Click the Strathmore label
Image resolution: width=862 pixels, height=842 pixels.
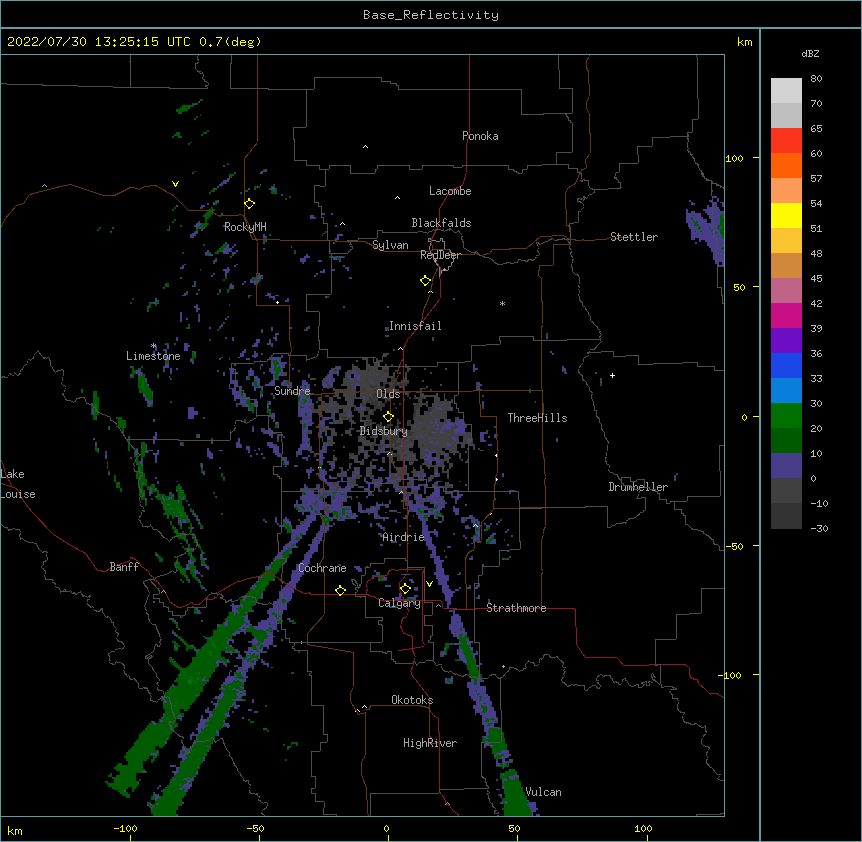pos(516,608)
